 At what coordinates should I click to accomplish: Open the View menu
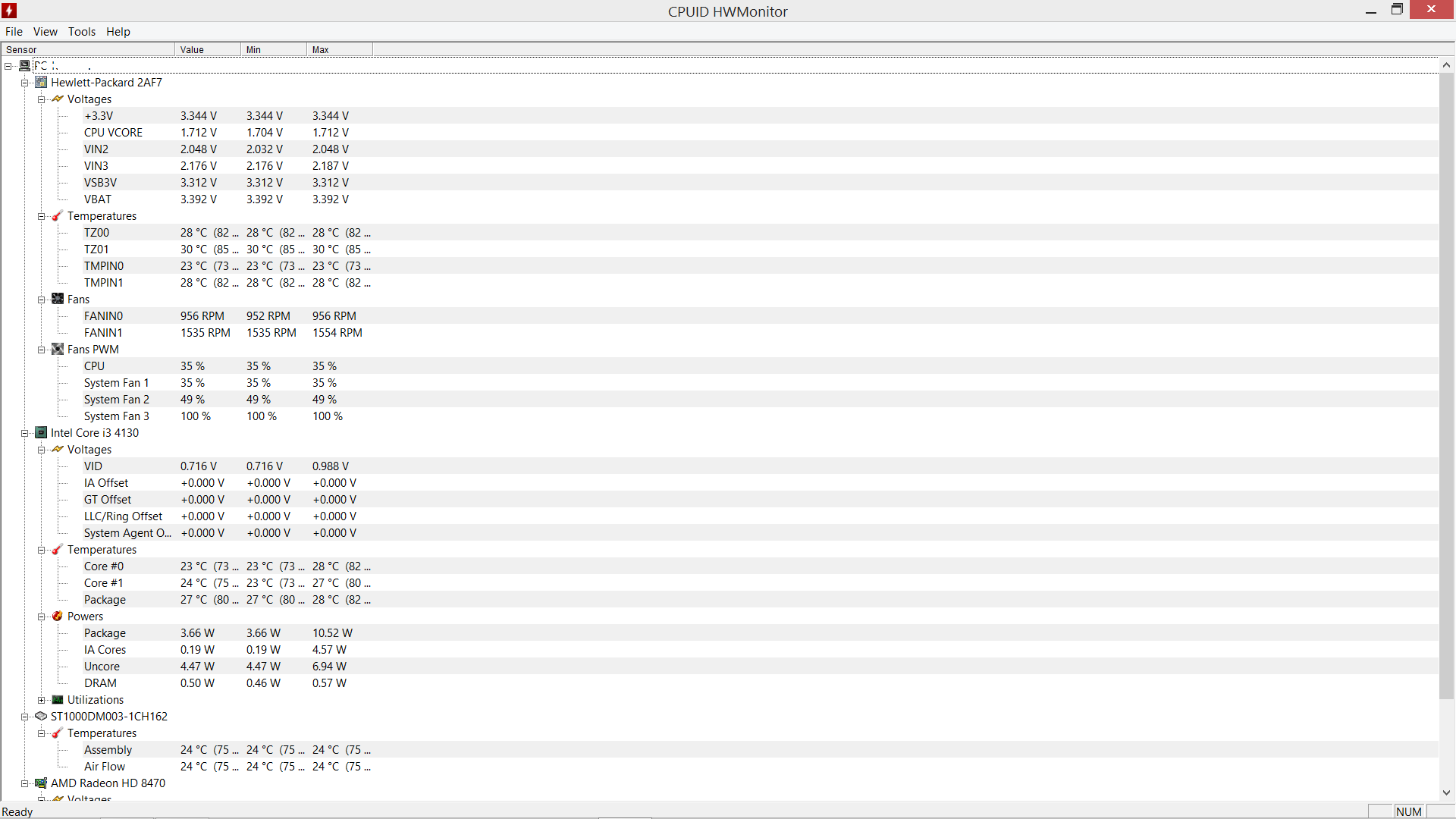(45, 31)
